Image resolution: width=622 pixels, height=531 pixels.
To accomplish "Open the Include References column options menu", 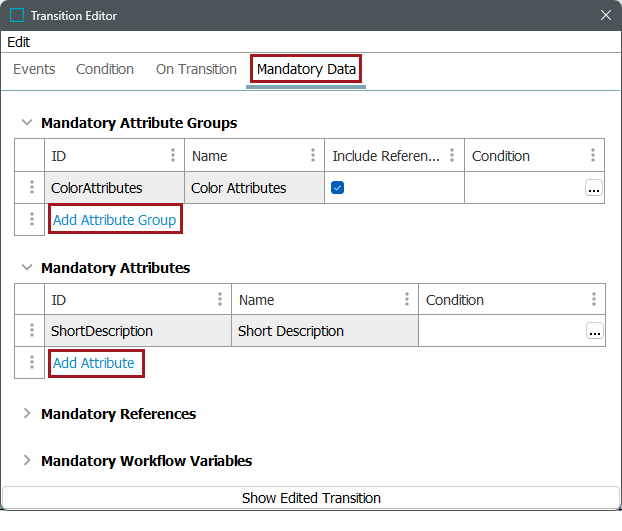I will coord(452,156).
